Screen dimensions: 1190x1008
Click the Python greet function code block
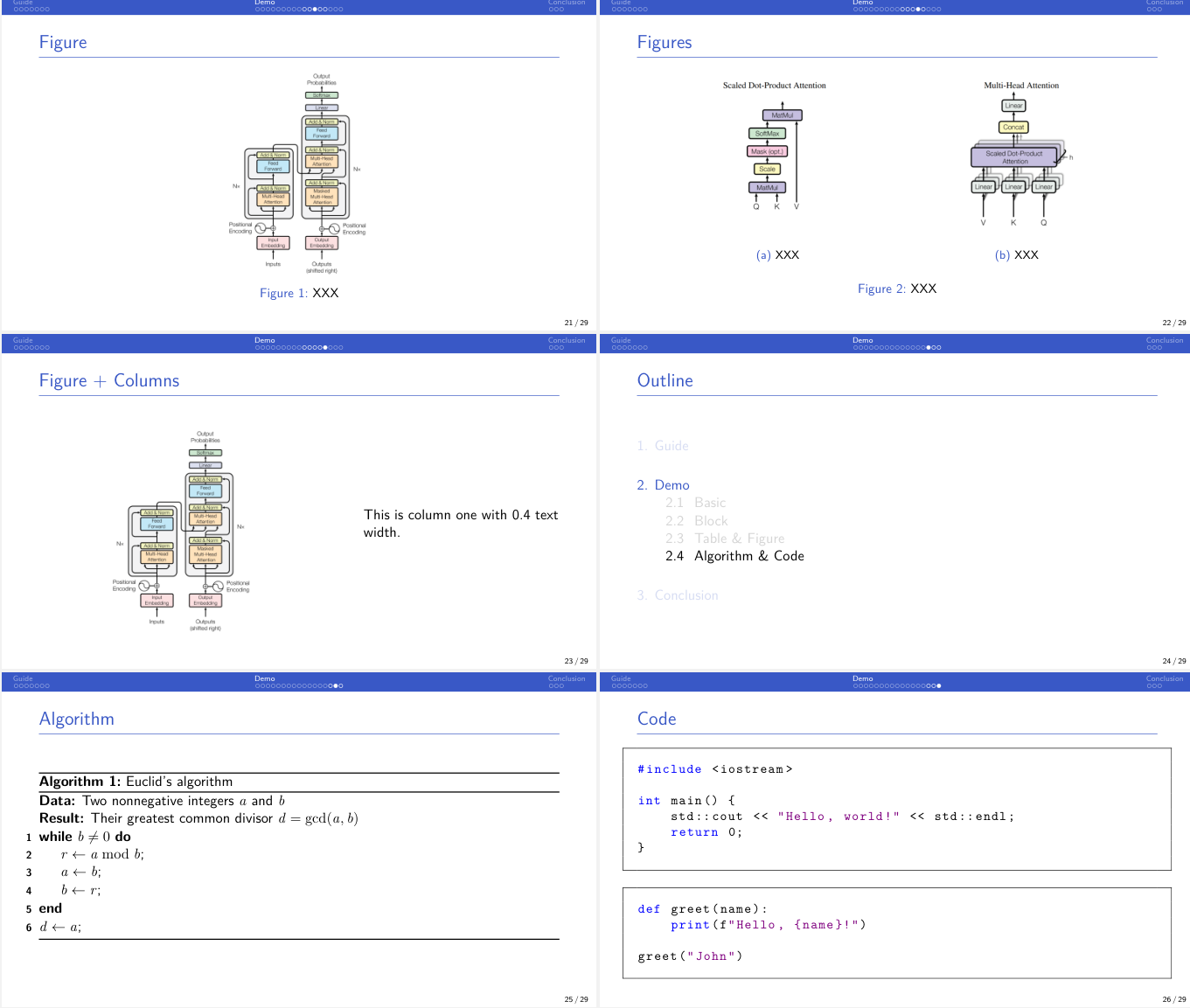pos(897,933)
